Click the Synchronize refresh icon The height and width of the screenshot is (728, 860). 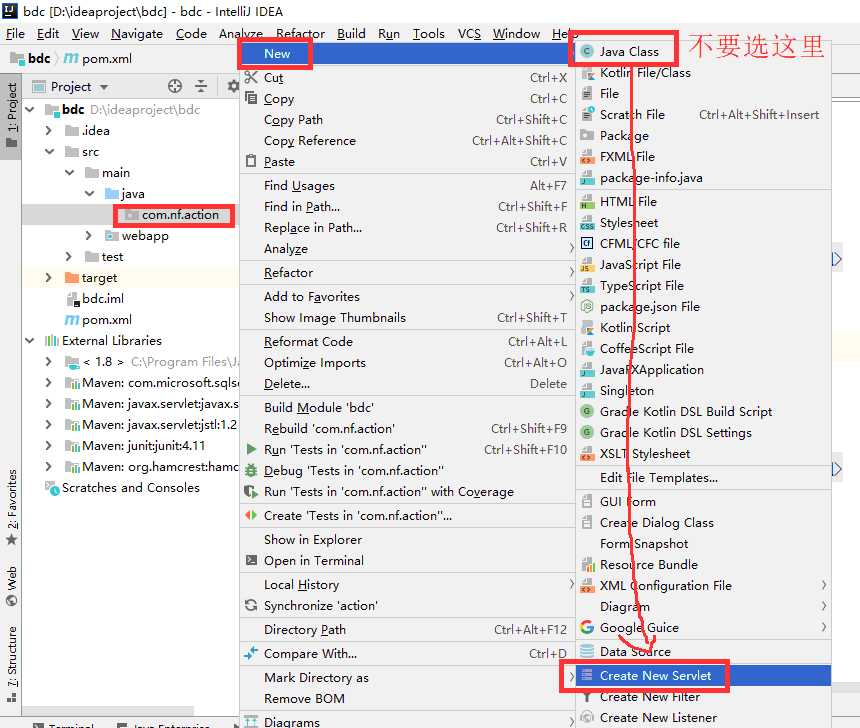coord(251,605)
